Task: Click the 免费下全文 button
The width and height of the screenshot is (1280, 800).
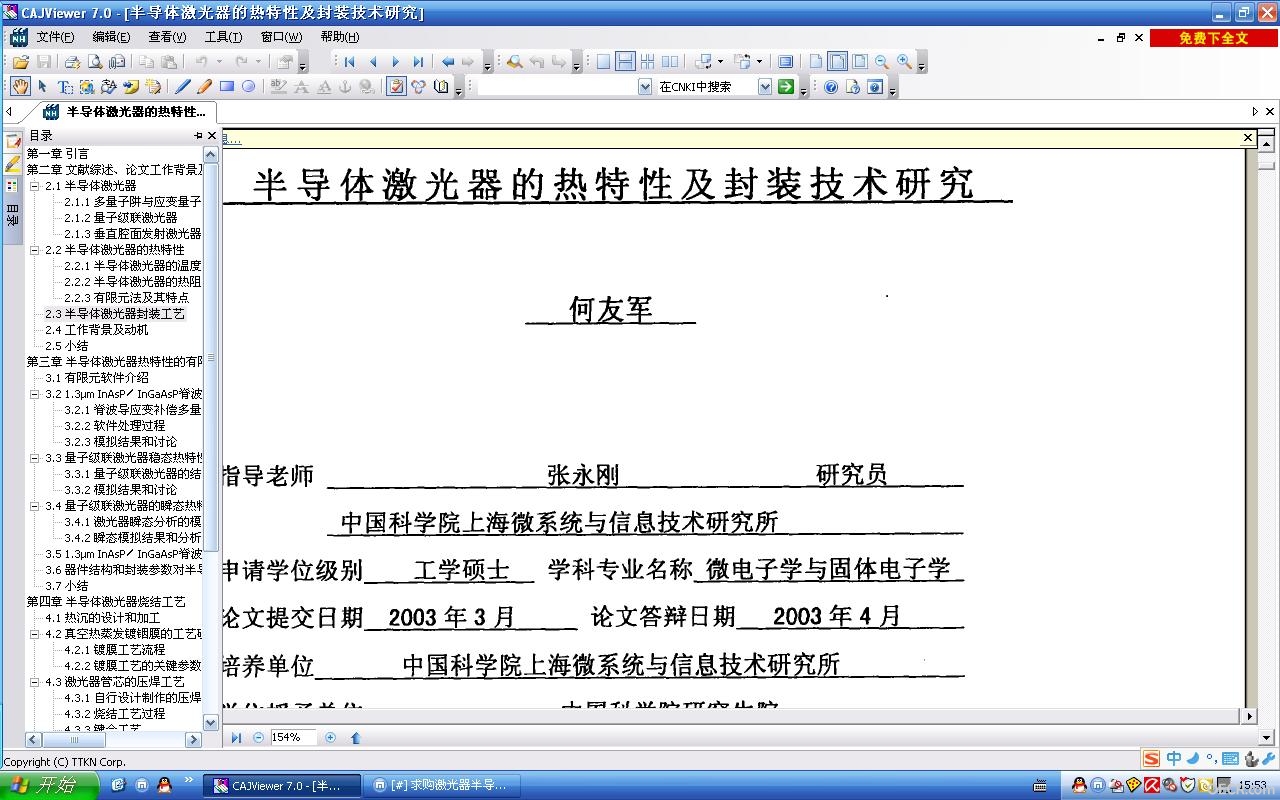Action: (1213, 38)
